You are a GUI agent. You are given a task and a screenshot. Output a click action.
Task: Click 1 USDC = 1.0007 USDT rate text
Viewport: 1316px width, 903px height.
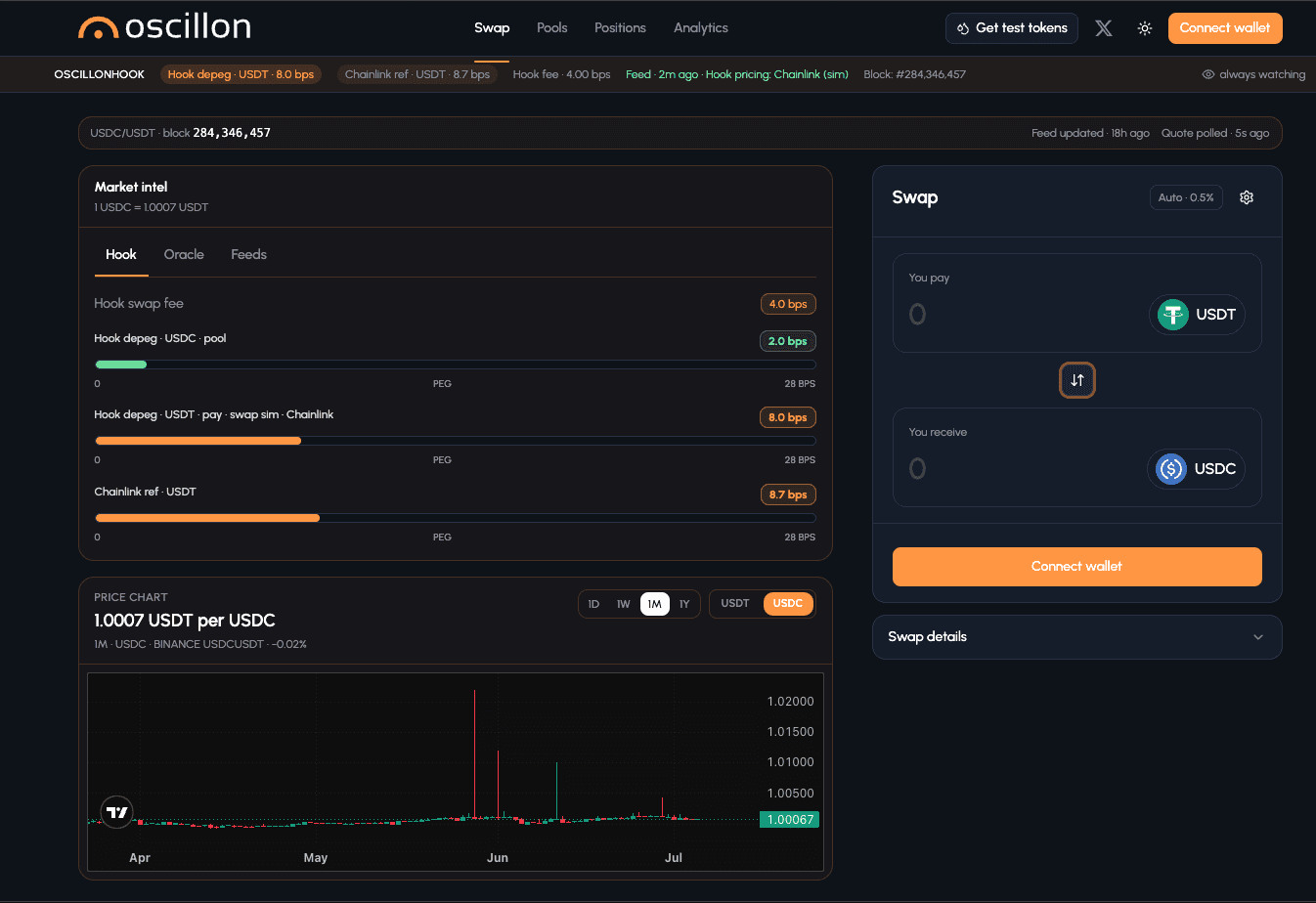click(x=152, y=207)
